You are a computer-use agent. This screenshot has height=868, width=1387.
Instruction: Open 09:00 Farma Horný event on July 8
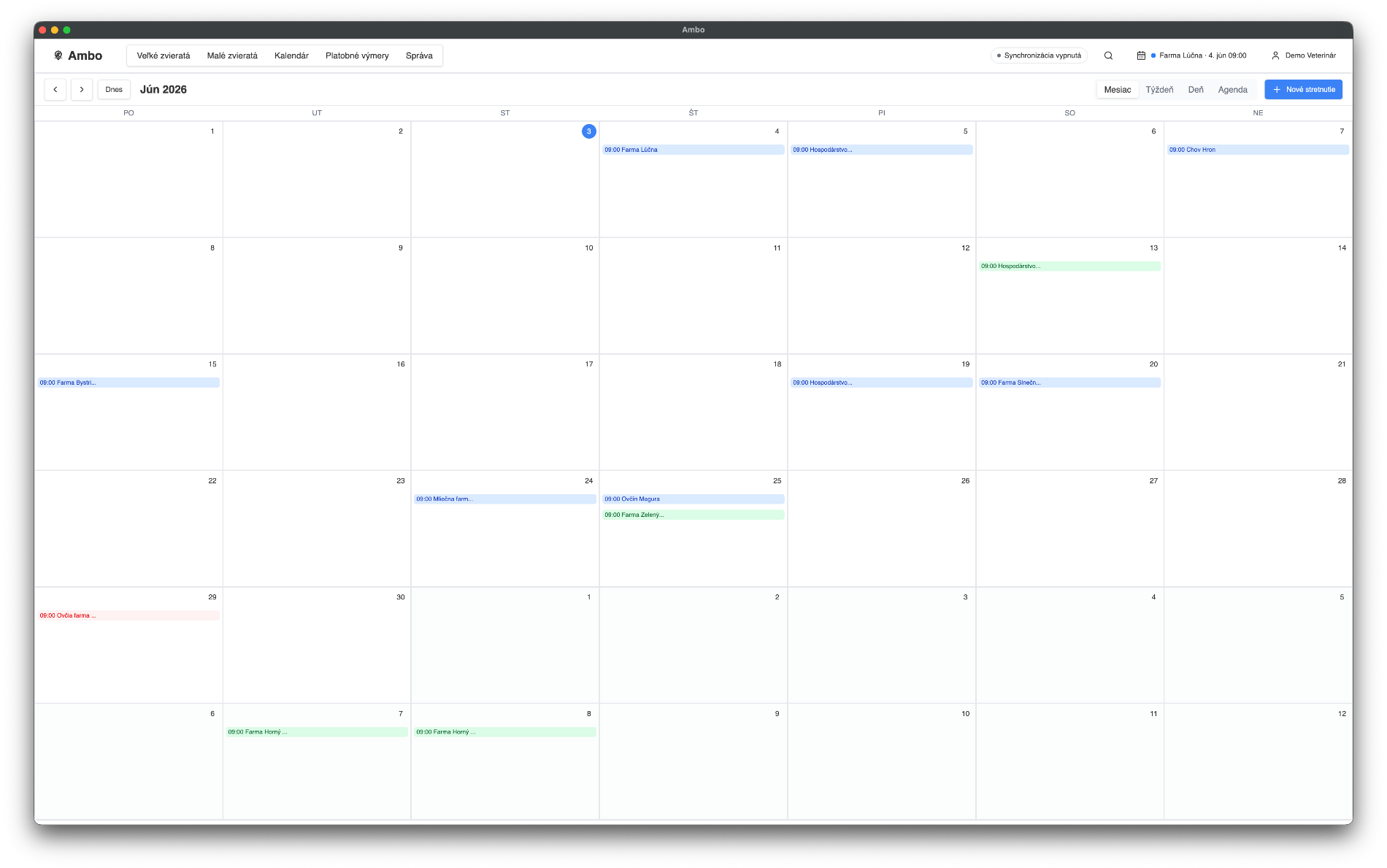tap(504, 731)
